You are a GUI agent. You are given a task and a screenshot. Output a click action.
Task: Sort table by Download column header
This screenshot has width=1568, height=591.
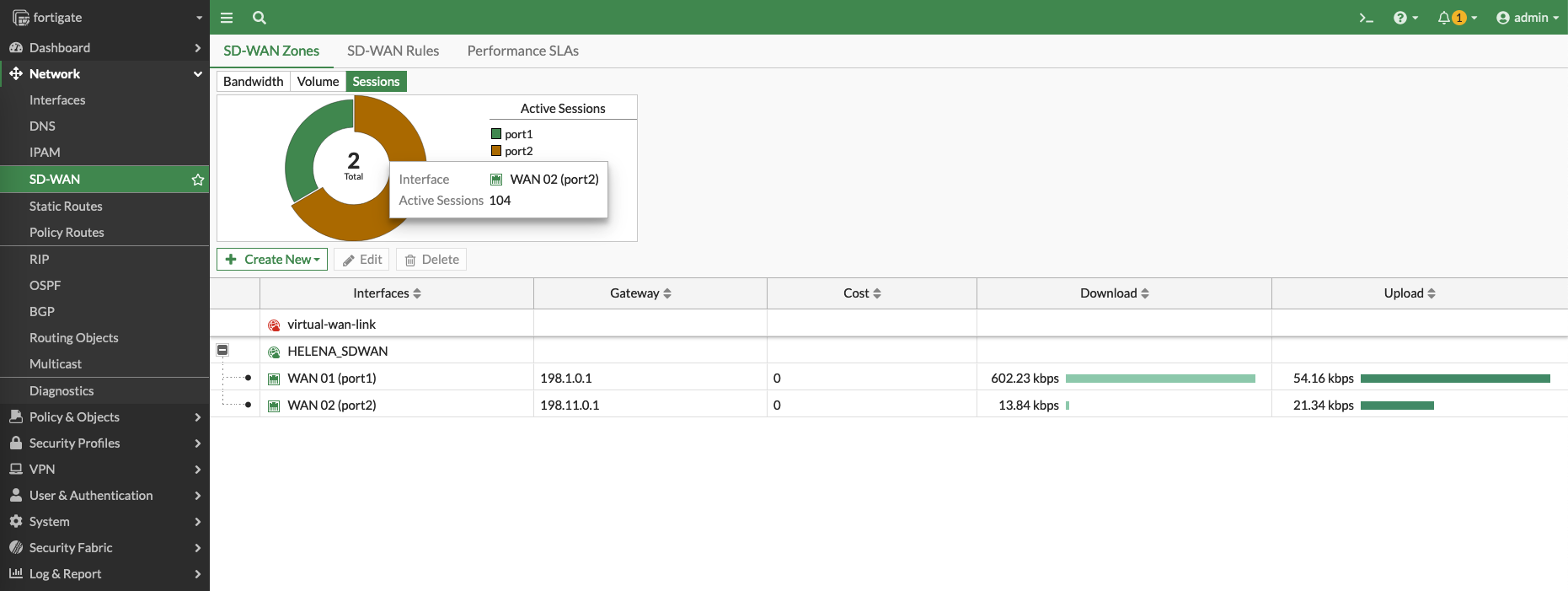pos(1114,293)
